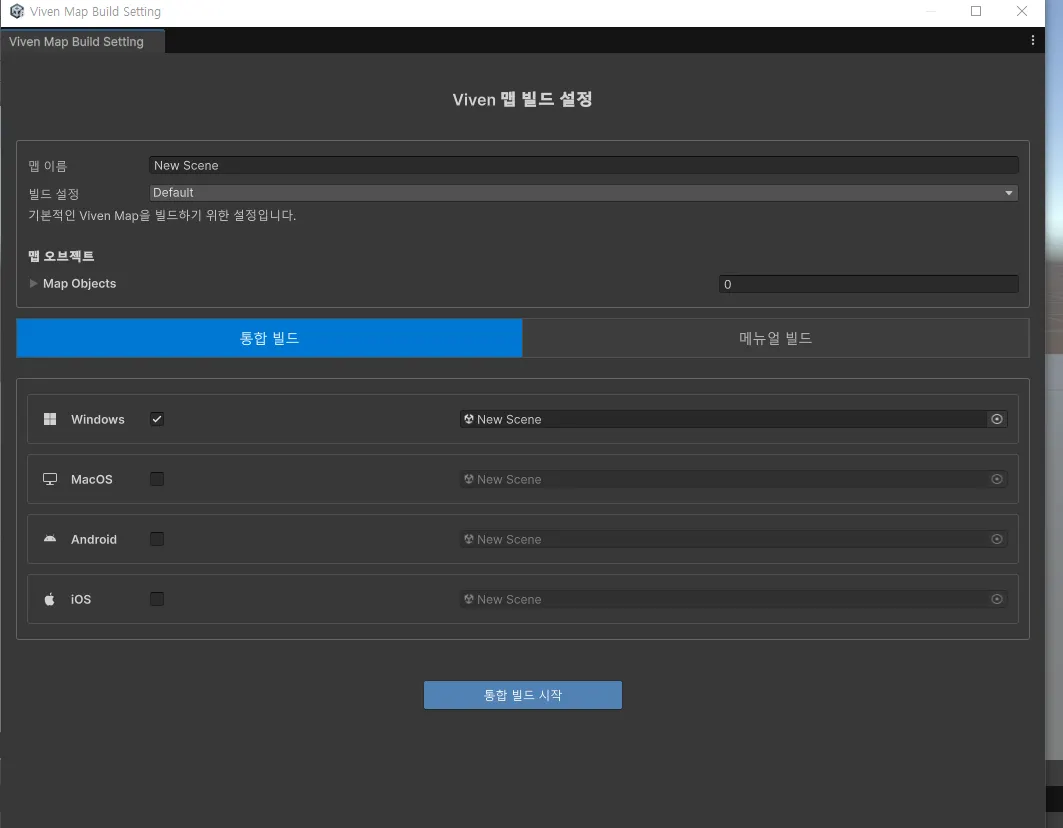Uncheck the Windows build checkbox
The width and height of the screenshot is (1063, 828).
157,419
